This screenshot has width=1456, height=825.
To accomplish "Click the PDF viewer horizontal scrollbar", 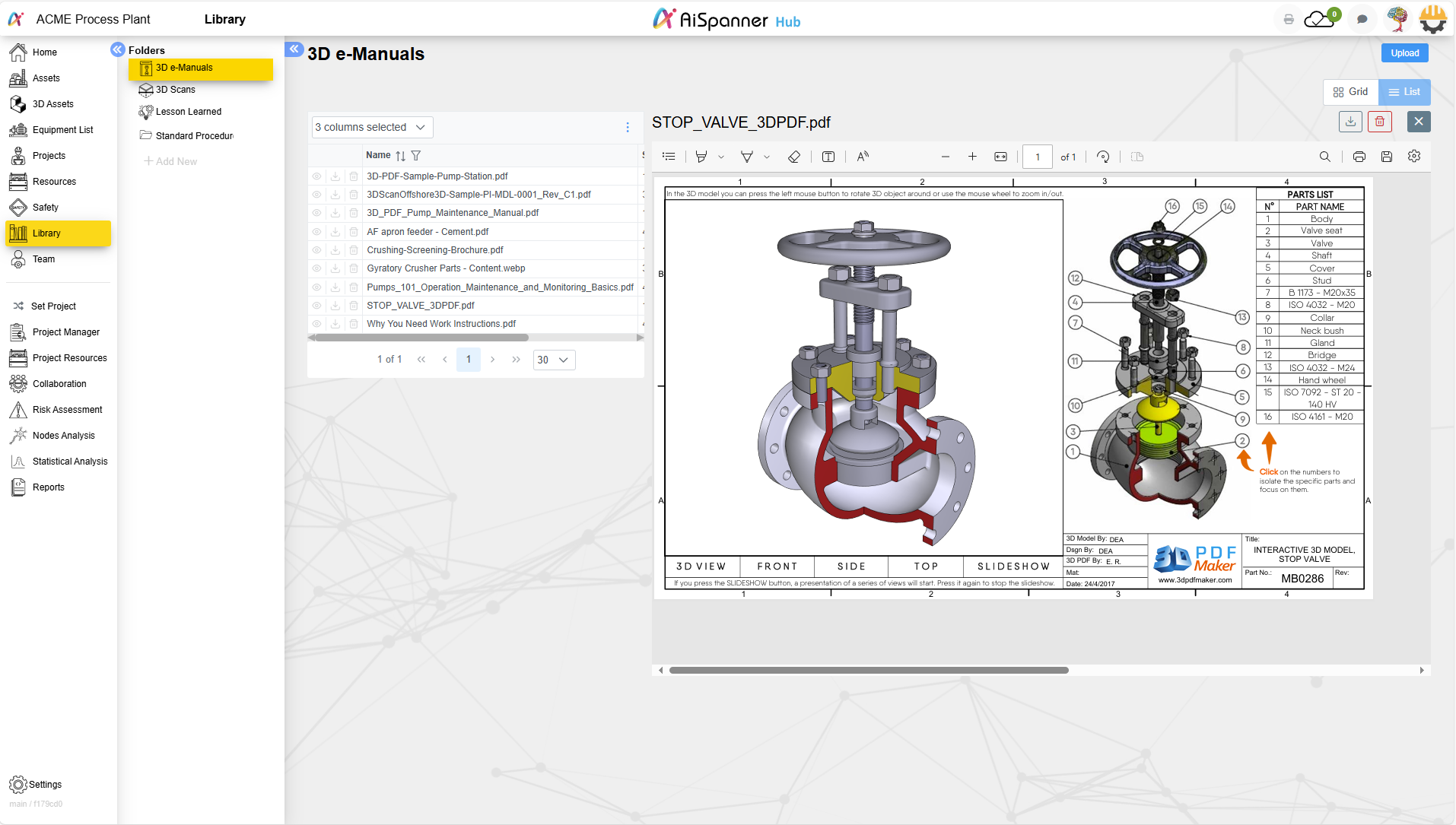I will tap(869, 670).
